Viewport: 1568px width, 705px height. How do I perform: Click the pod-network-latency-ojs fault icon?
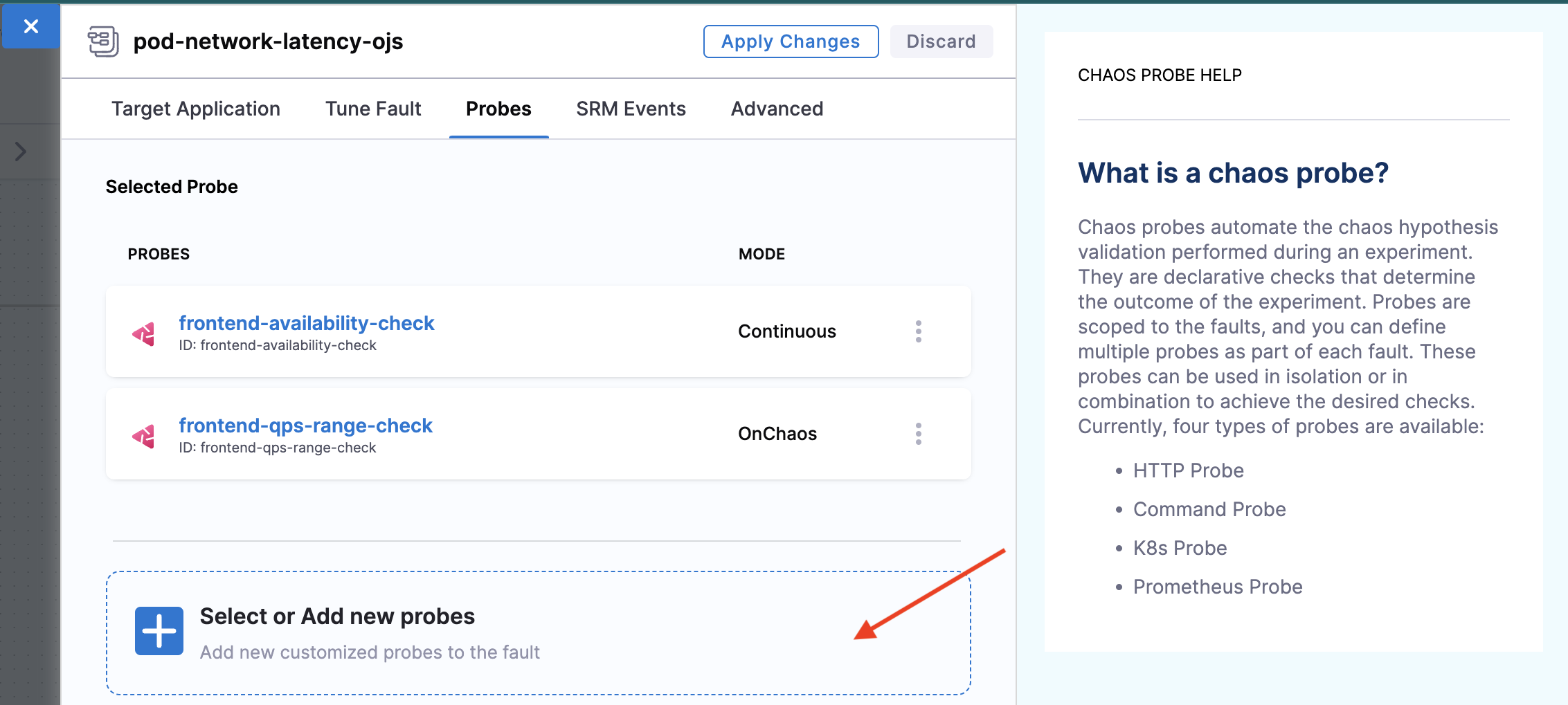click(x=103, y=42)
